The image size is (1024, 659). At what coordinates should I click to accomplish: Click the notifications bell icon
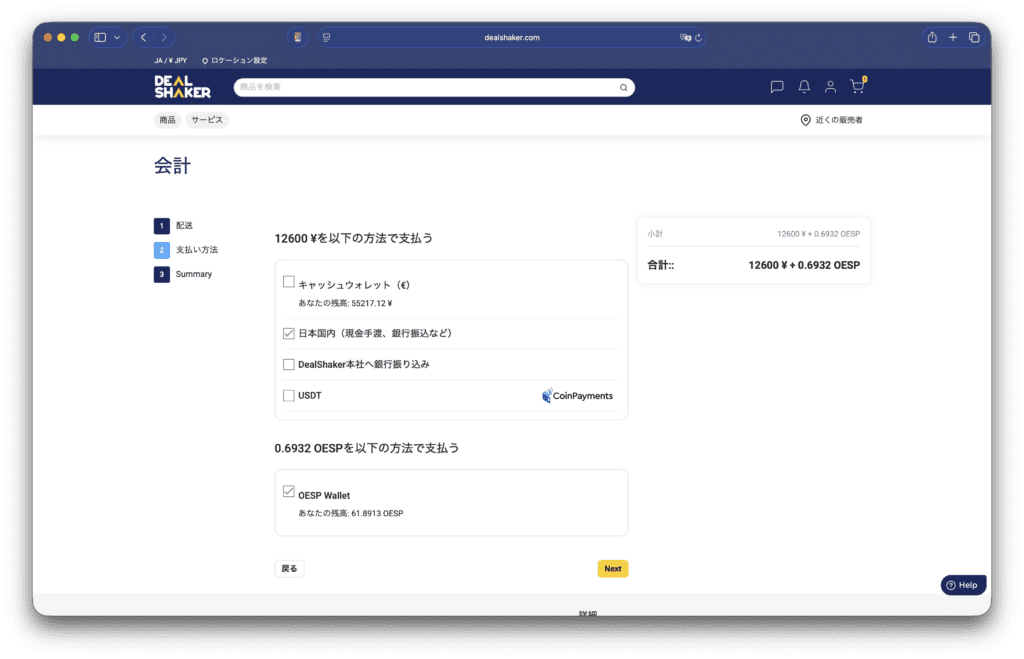[x=804, y=87]
